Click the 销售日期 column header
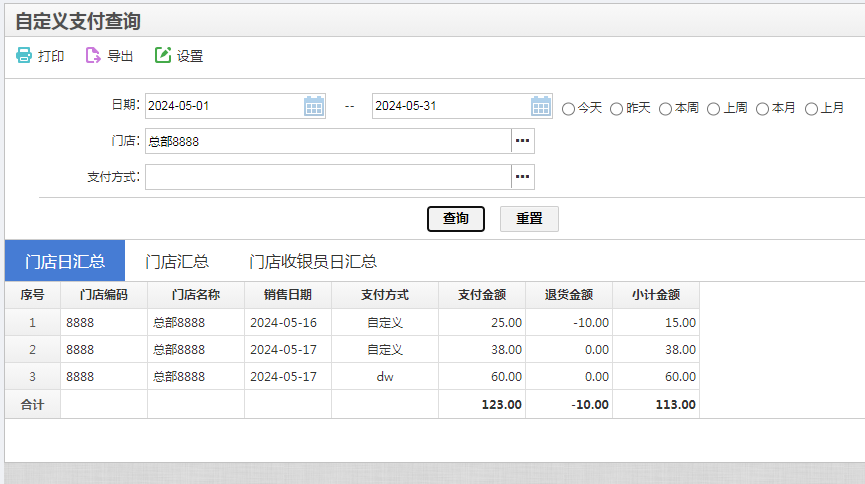Screen dimensions: 865x484 point(288,295)
